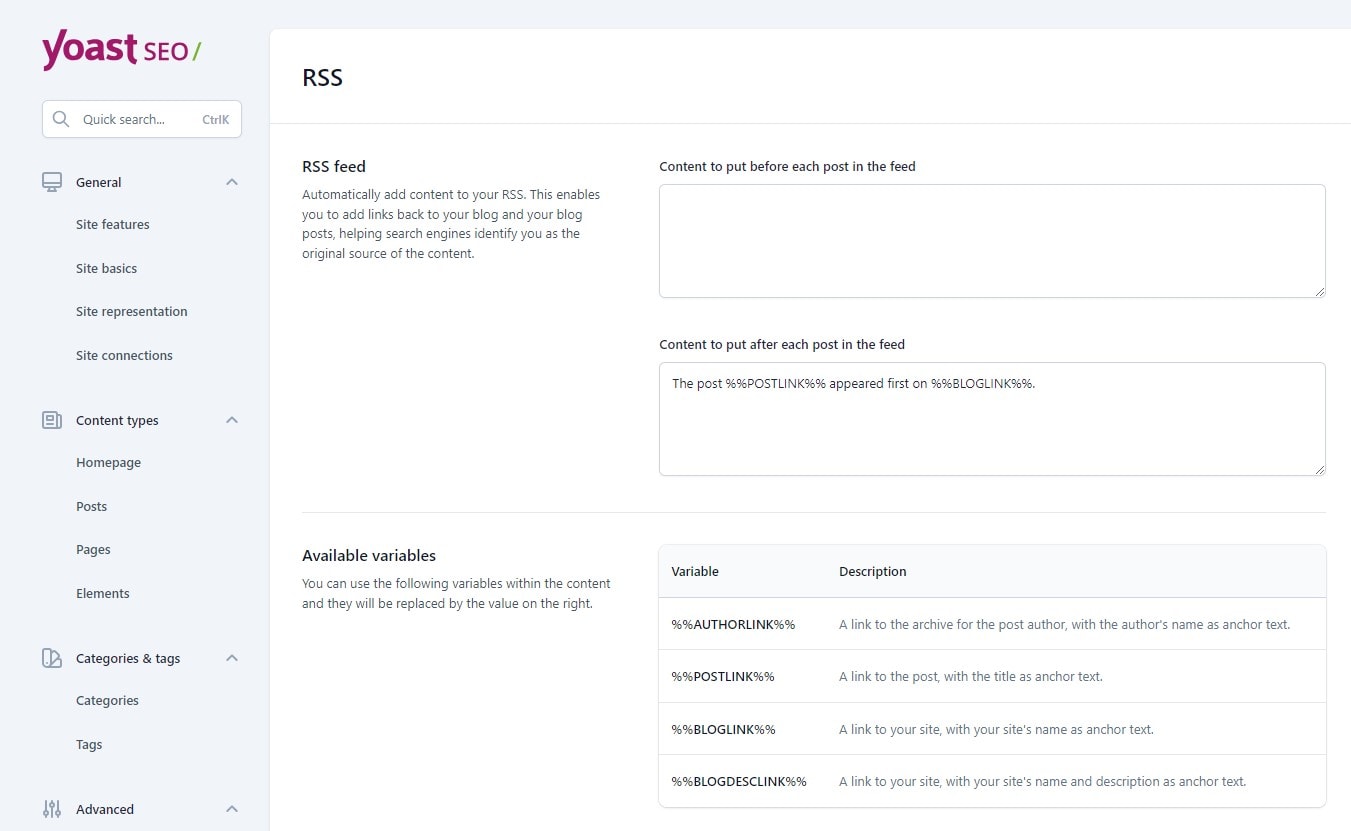Click the RSS page title
1351x831 pixels.
click(322, 78)
